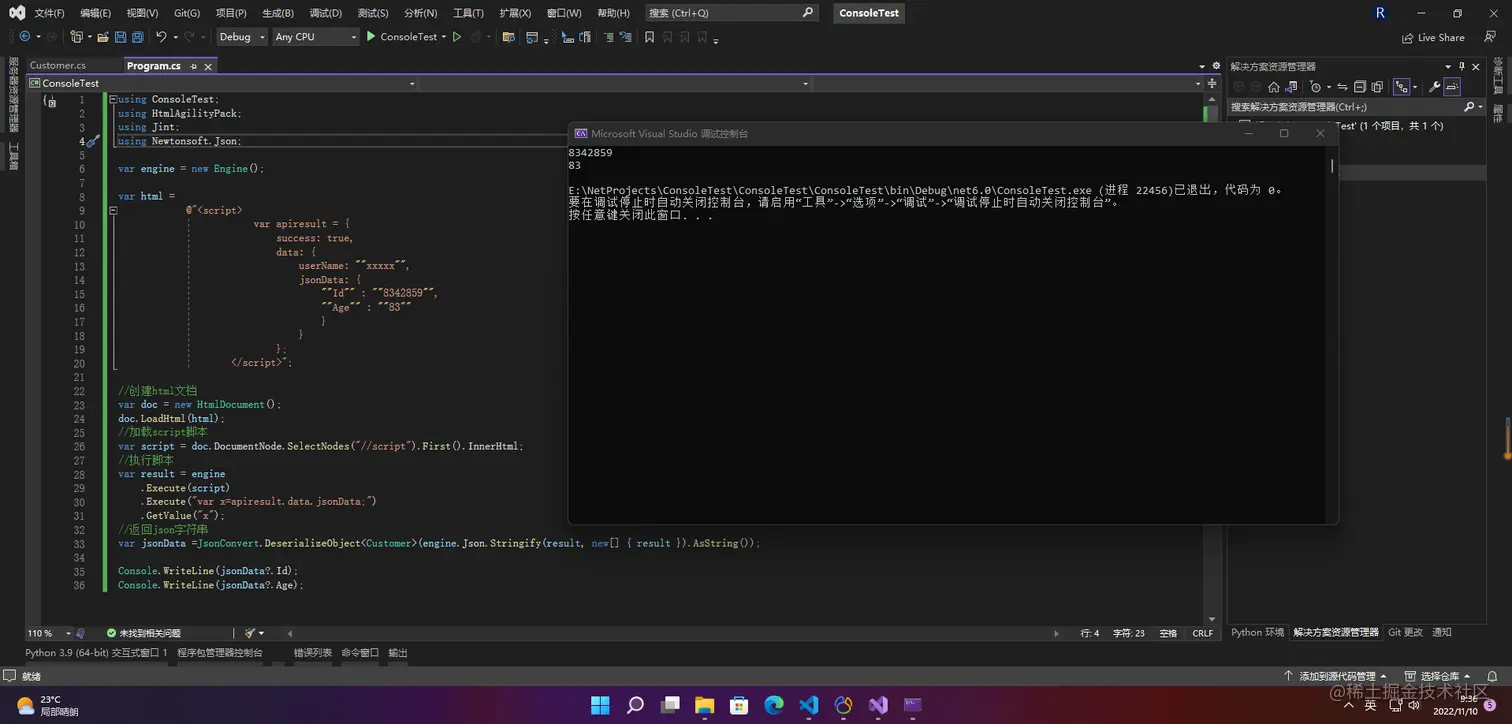Switch to the Python 环境 tab
The image size is (1512, 724).
(x=1257, y=632)
